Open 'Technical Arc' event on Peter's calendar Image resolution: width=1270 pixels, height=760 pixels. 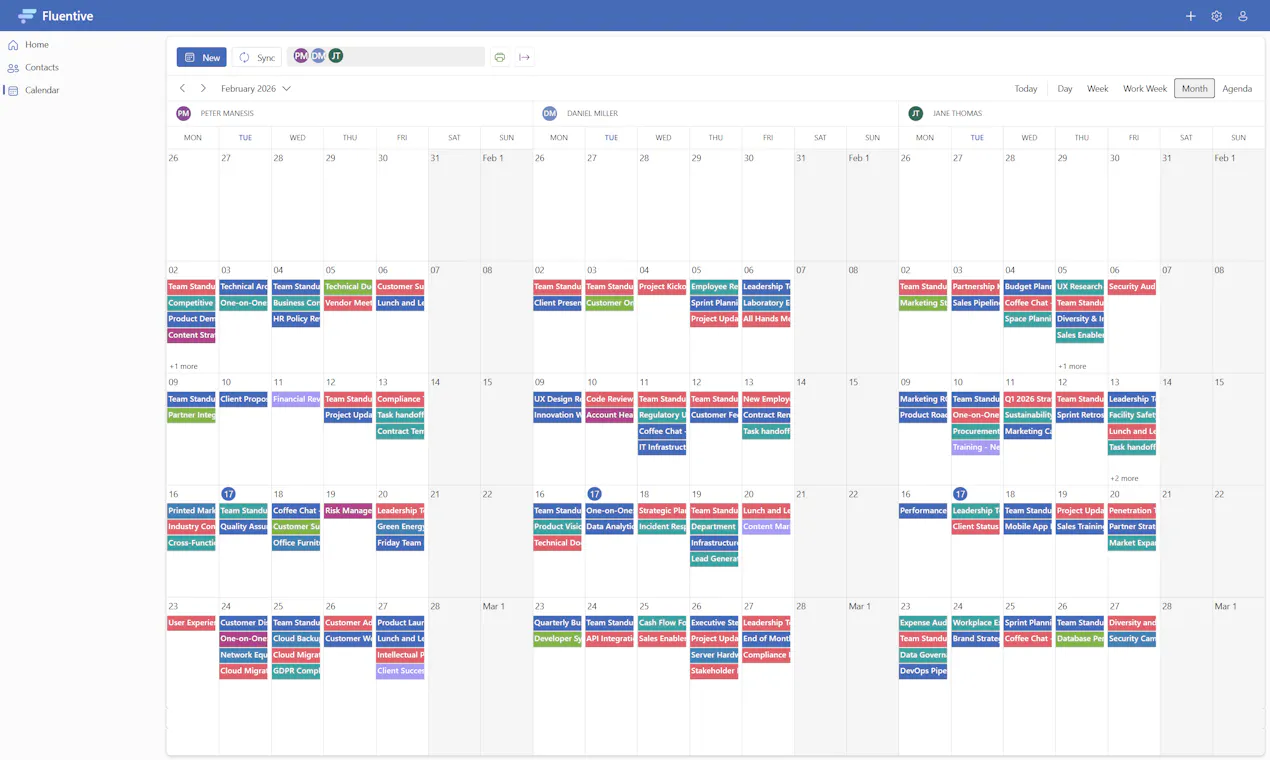(244, 287)
